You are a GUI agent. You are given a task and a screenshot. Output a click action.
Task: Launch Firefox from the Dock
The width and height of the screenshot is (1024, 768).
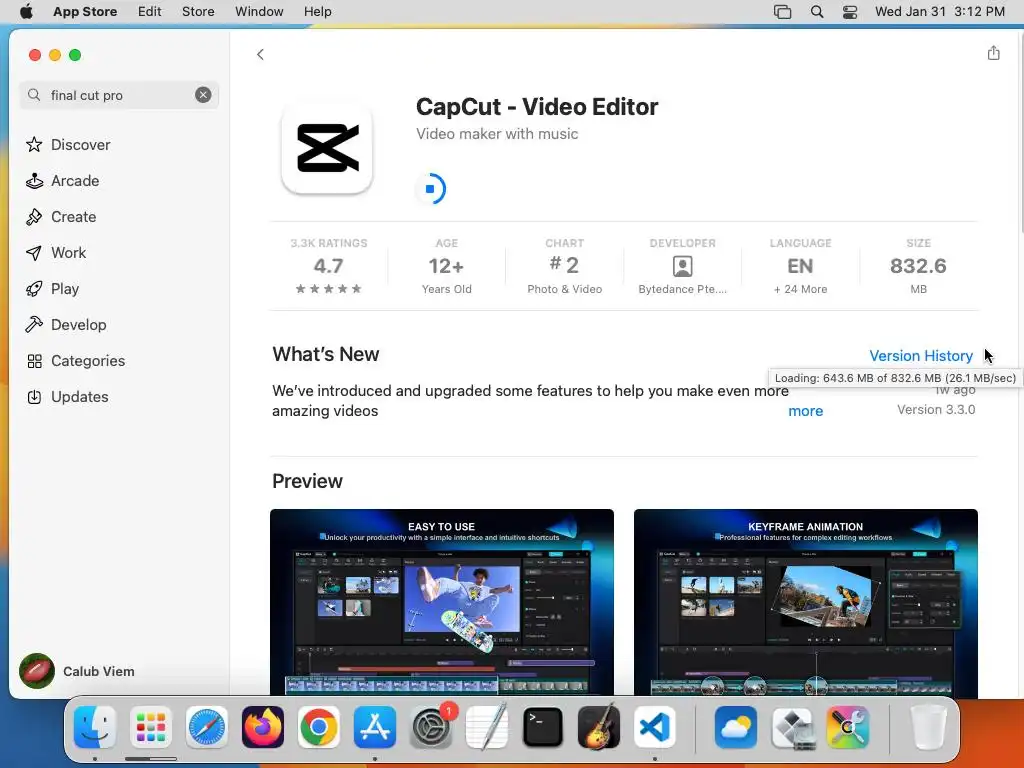coord(263,727)
